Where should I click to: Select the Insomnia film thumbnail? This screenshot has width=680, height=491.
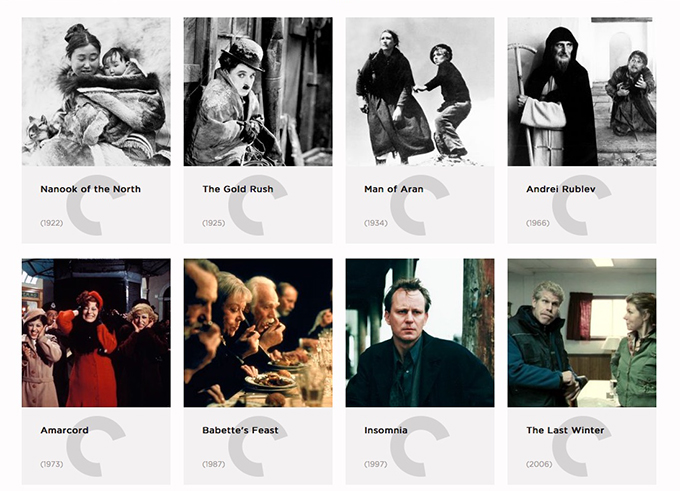point(420,333)
